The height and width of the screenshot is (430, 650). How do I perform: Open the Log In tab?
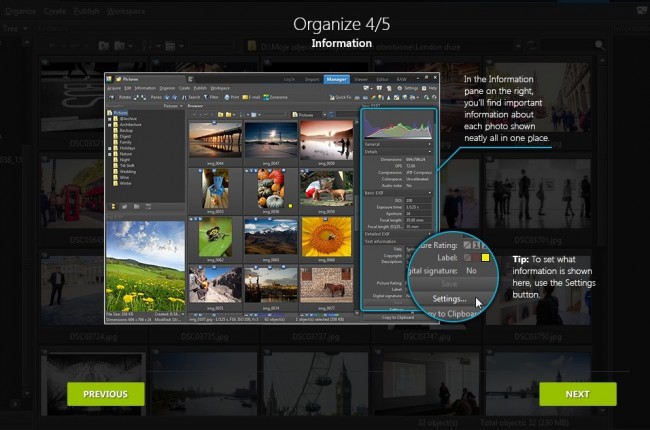(x=289, y=79)
